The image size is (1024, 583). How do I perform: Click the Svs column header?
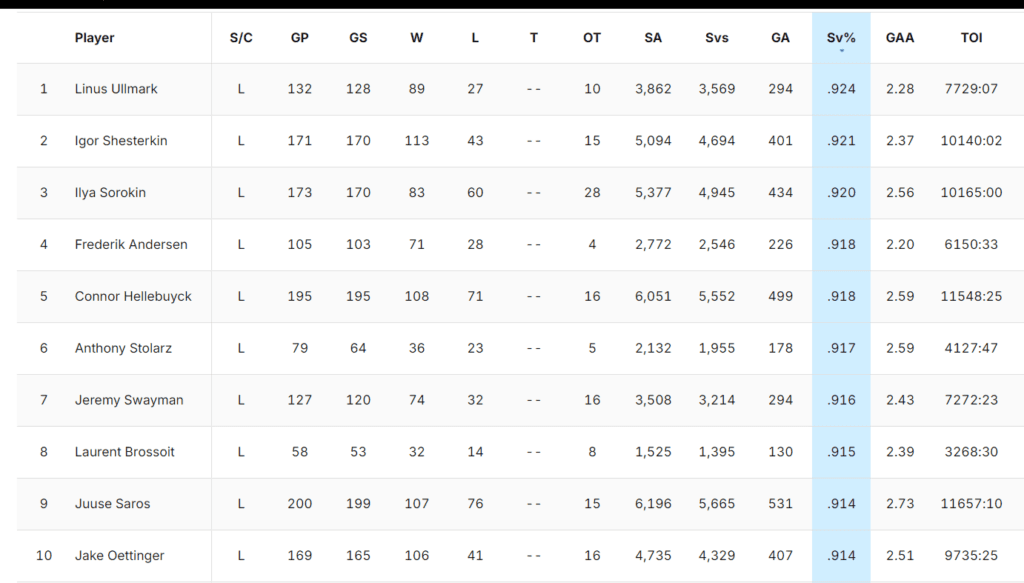tap(716, 38)
